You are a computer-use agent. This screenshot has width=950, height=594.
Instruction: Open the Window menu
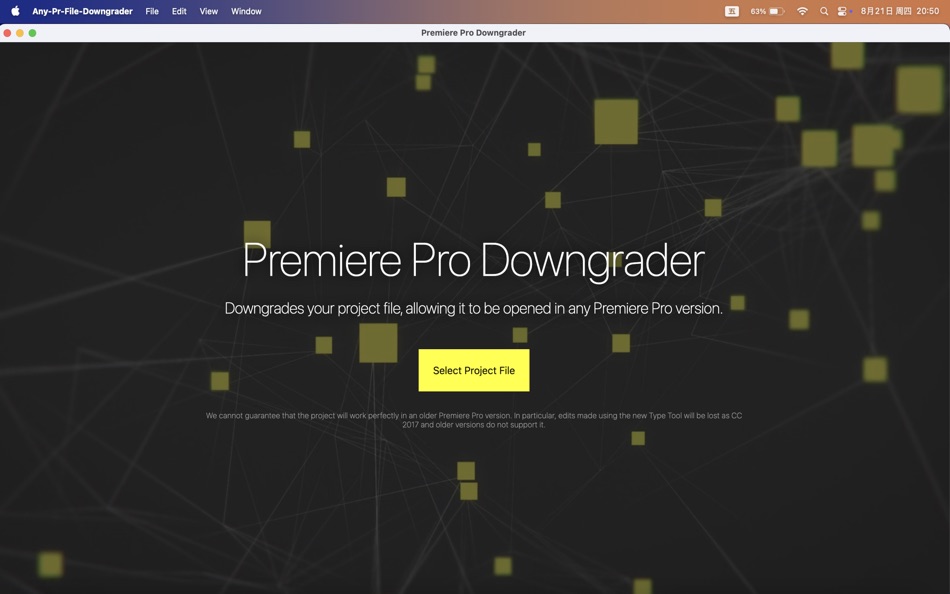pyautogui.click(x=246, y=11)
